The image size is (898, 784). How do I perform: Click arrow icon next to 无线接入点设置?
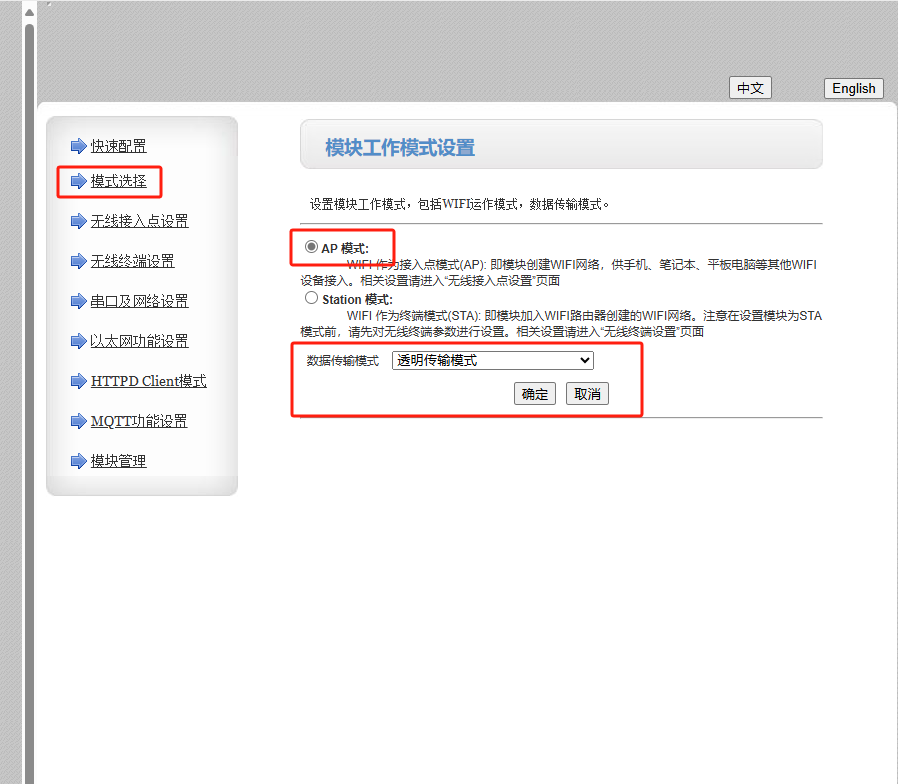[78, 221]
